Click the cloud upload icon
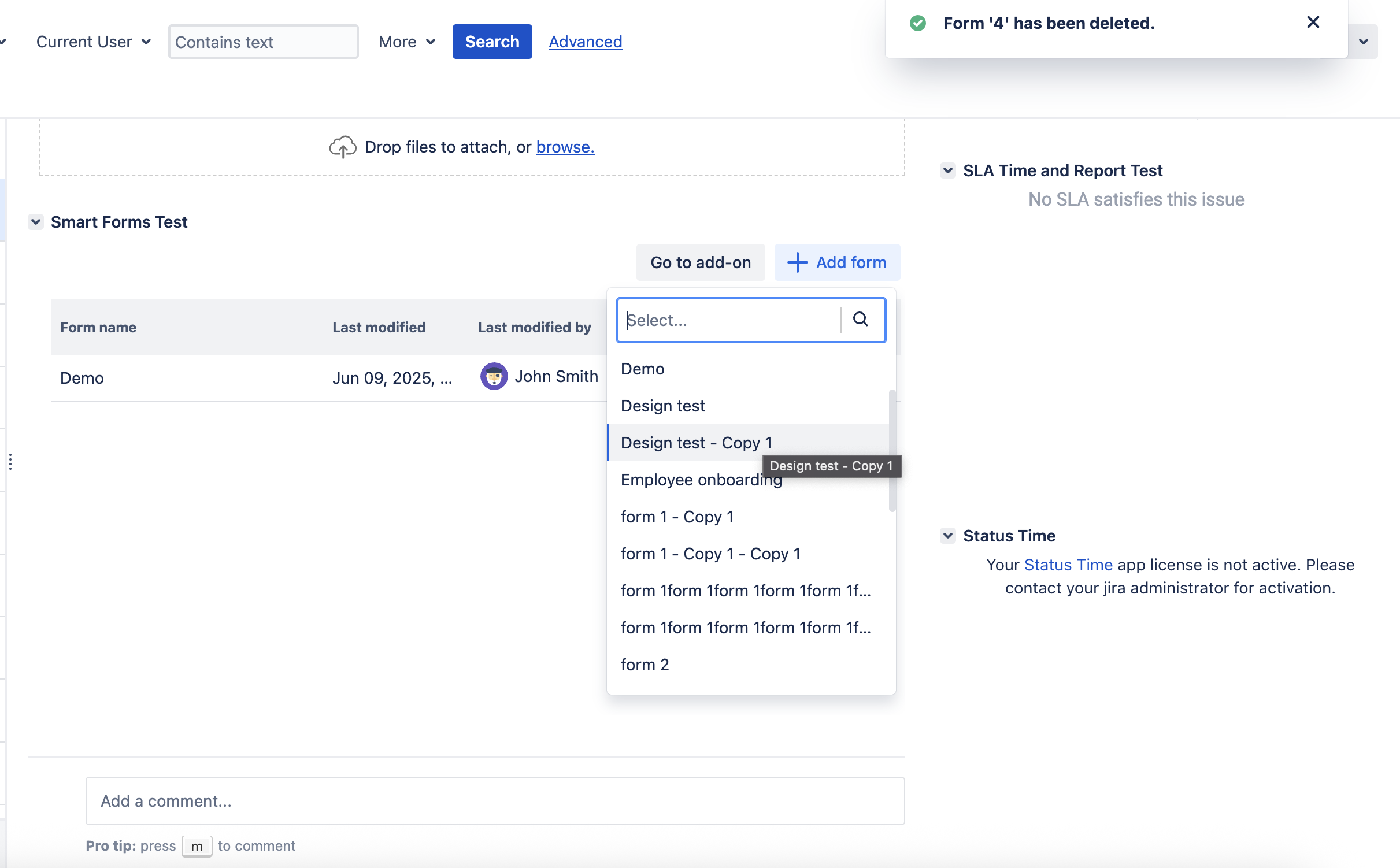 tap(342, 147)
